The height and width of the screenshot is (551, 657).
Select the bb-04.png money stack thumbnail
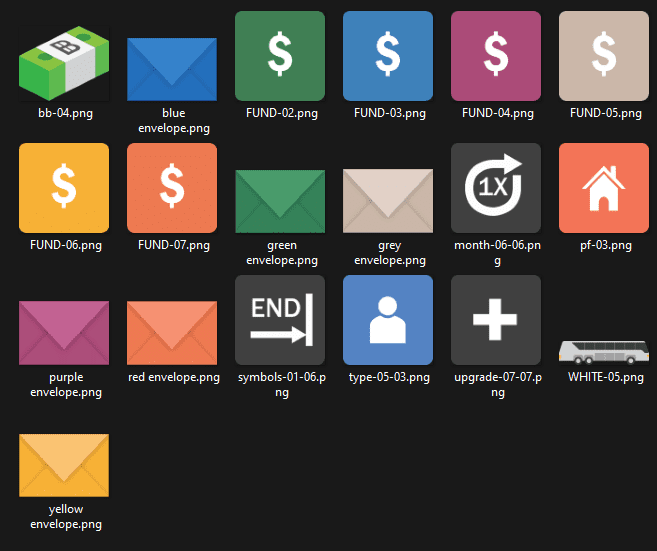point(64,63)
